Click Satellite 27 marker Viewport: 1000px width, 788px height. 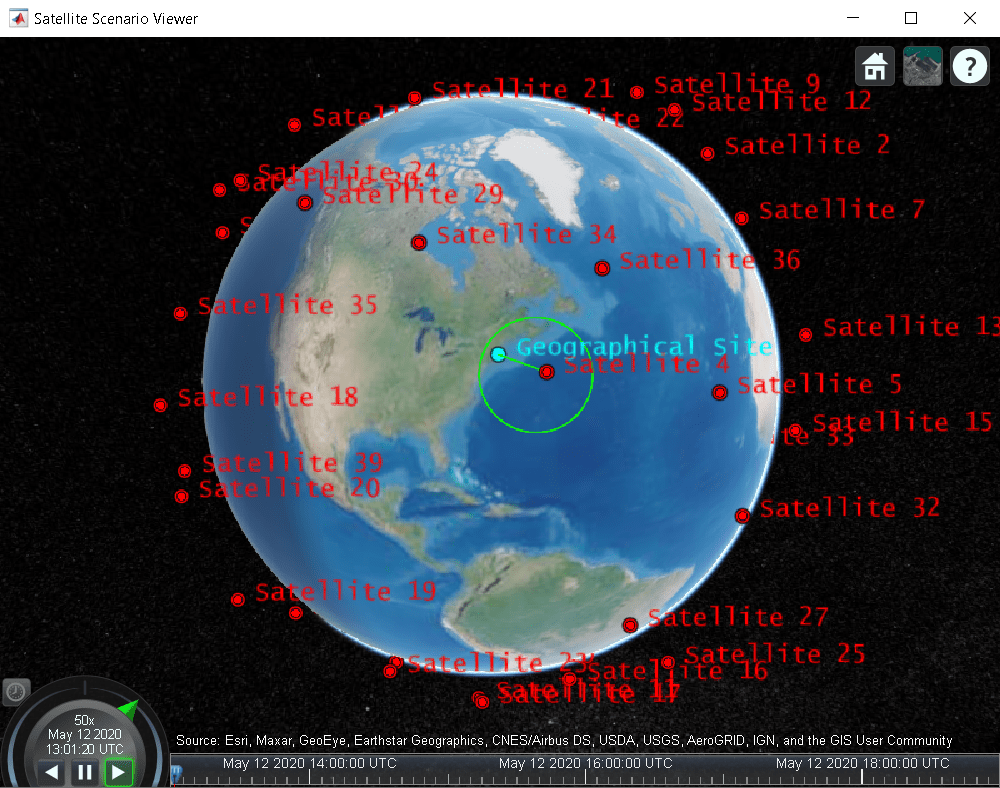coord(630,625)
